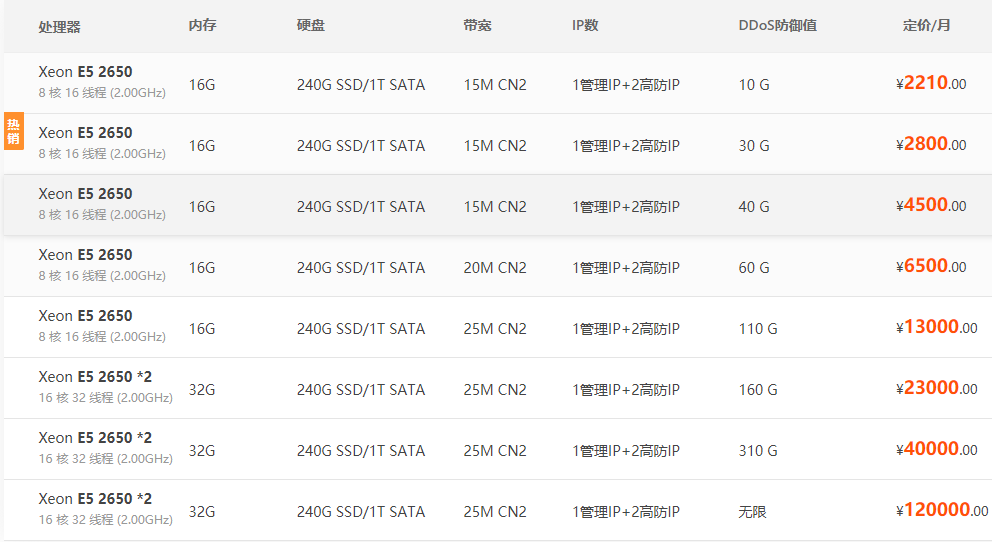
Task: Select the ¥120000.00 price
Action: click(x=942, y=510)
